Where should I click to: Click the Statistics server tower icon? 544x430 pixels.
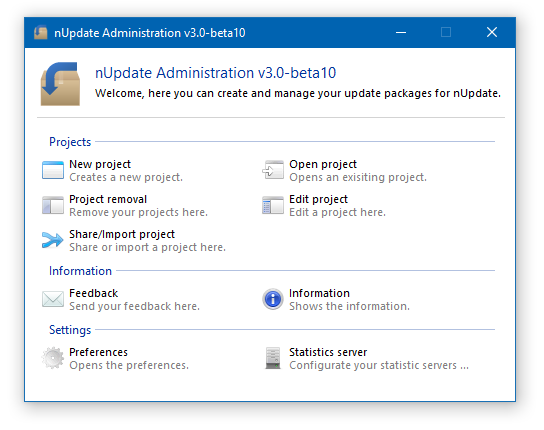click(273, 358)
